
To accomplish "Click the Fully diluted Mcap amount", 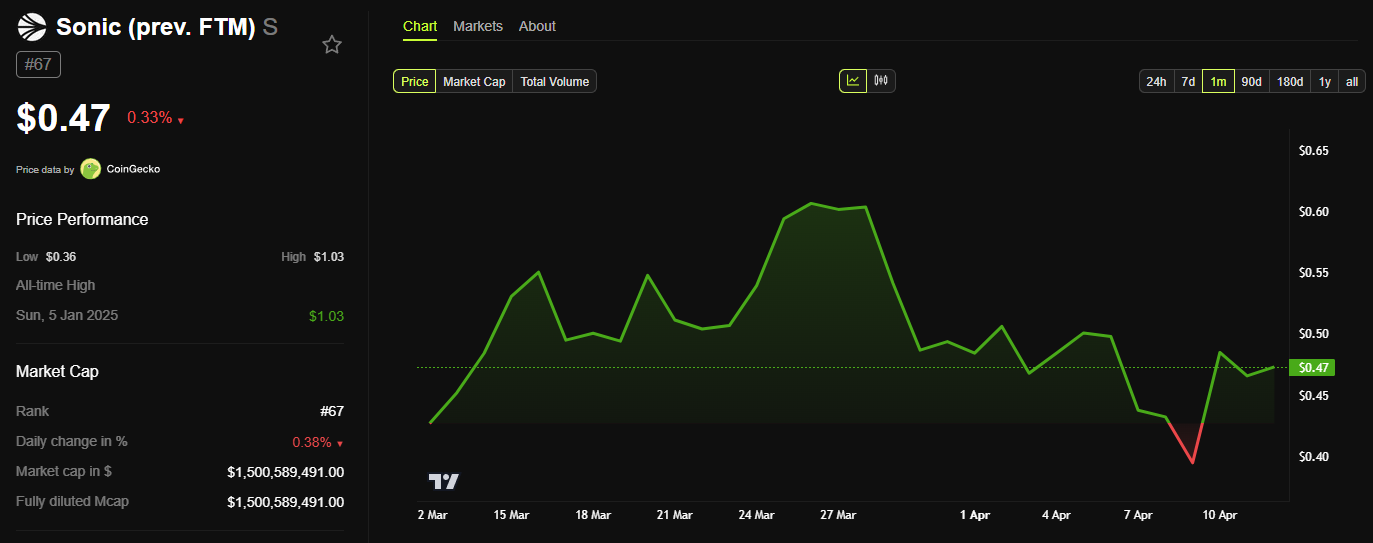I will [x=286, y=502].
